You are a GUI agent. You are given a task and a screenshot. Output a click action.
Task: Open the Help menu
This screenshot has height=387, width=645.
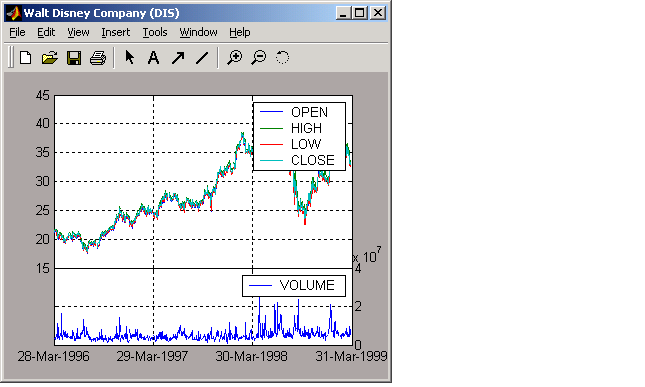(x=240, y=32)
